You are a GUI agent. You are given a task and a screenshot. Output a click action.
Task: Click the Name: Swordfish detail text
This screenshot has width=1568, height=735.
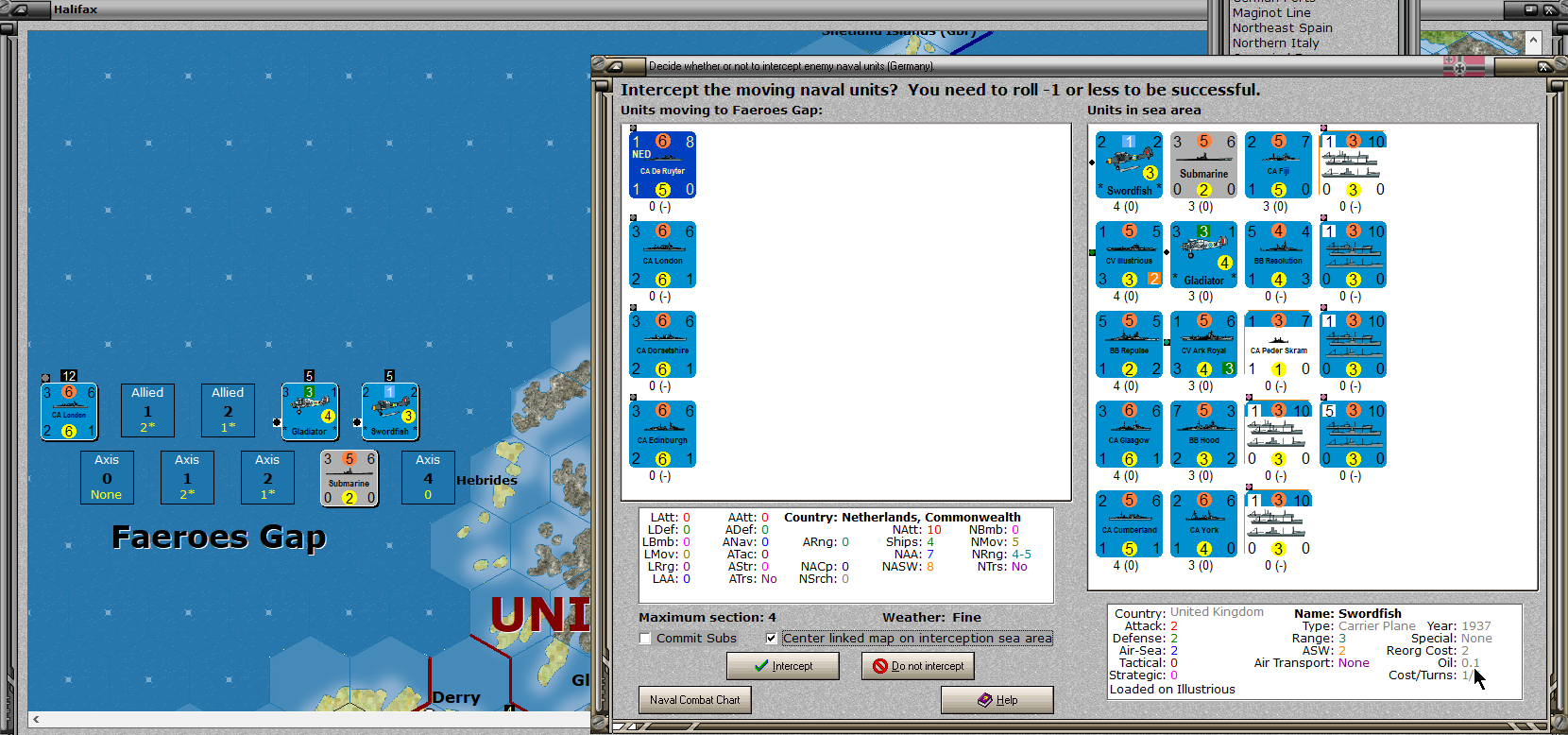1348,614
